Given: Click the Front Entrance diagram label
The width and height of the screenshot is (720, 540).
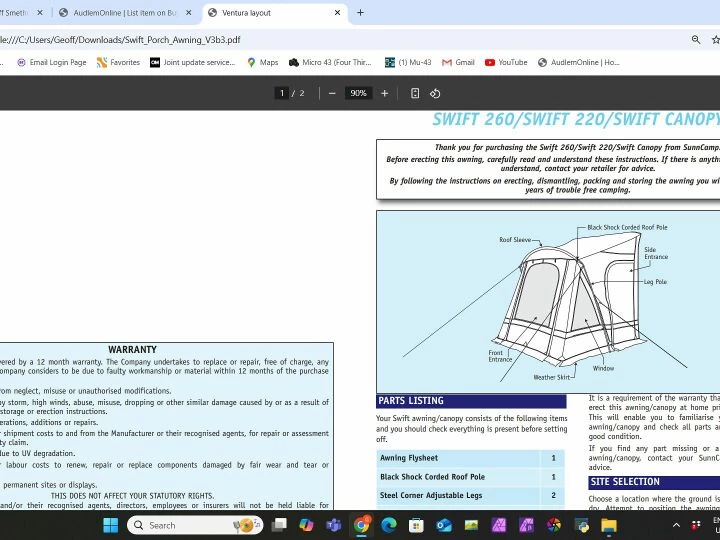Looking at the screenshot, I should click(x=500, y=356).
